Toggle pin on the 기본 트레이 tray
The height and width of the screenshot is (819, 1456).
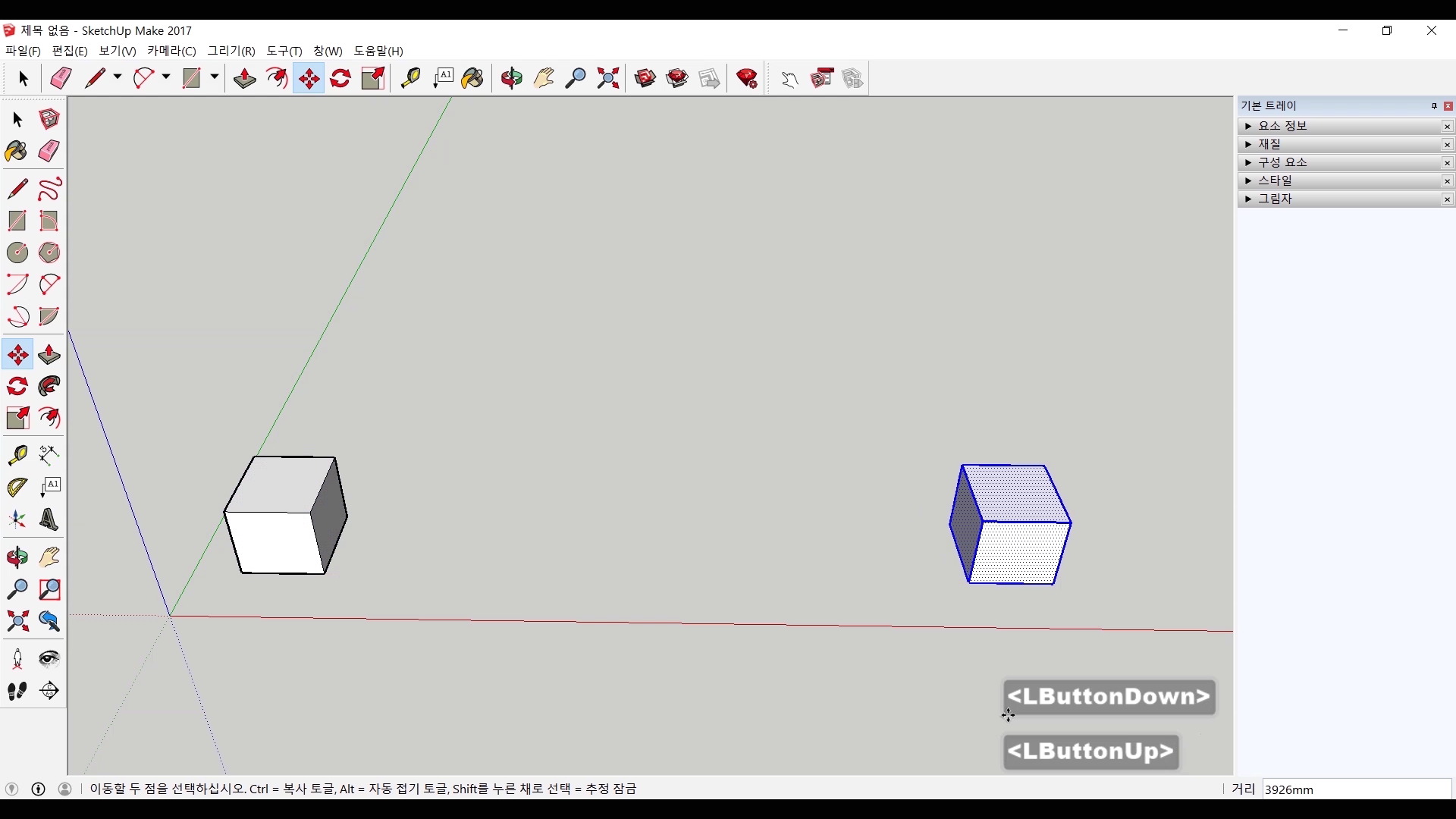coord(1433,106)
